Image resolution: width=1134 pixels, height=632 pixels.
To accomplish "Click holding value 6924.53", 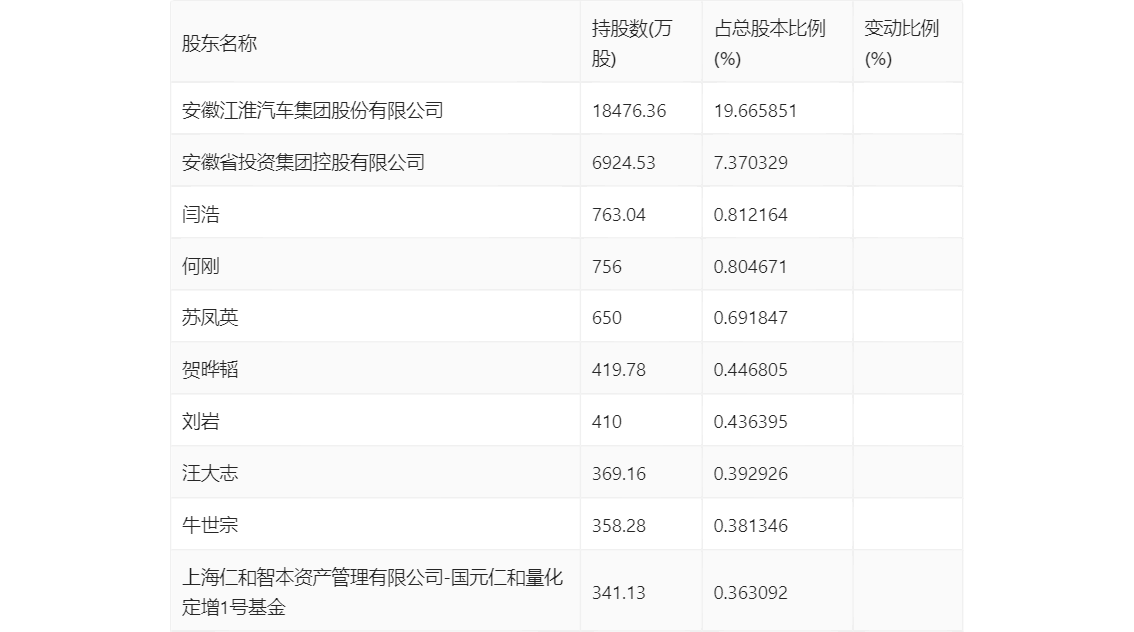I will click(x=623, y=163).
